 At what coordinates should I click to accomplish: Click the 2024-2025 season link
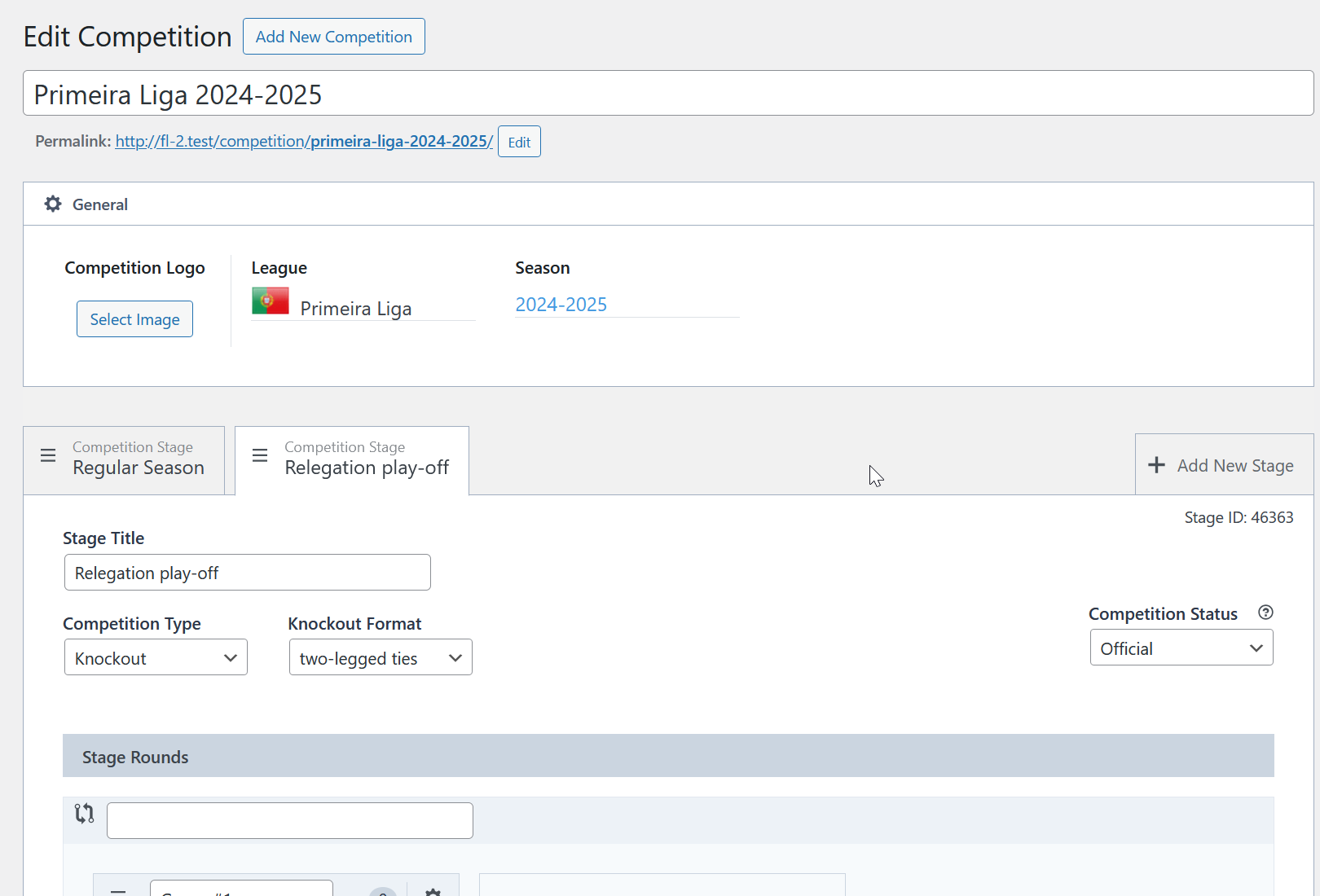(x=561, y=304)
